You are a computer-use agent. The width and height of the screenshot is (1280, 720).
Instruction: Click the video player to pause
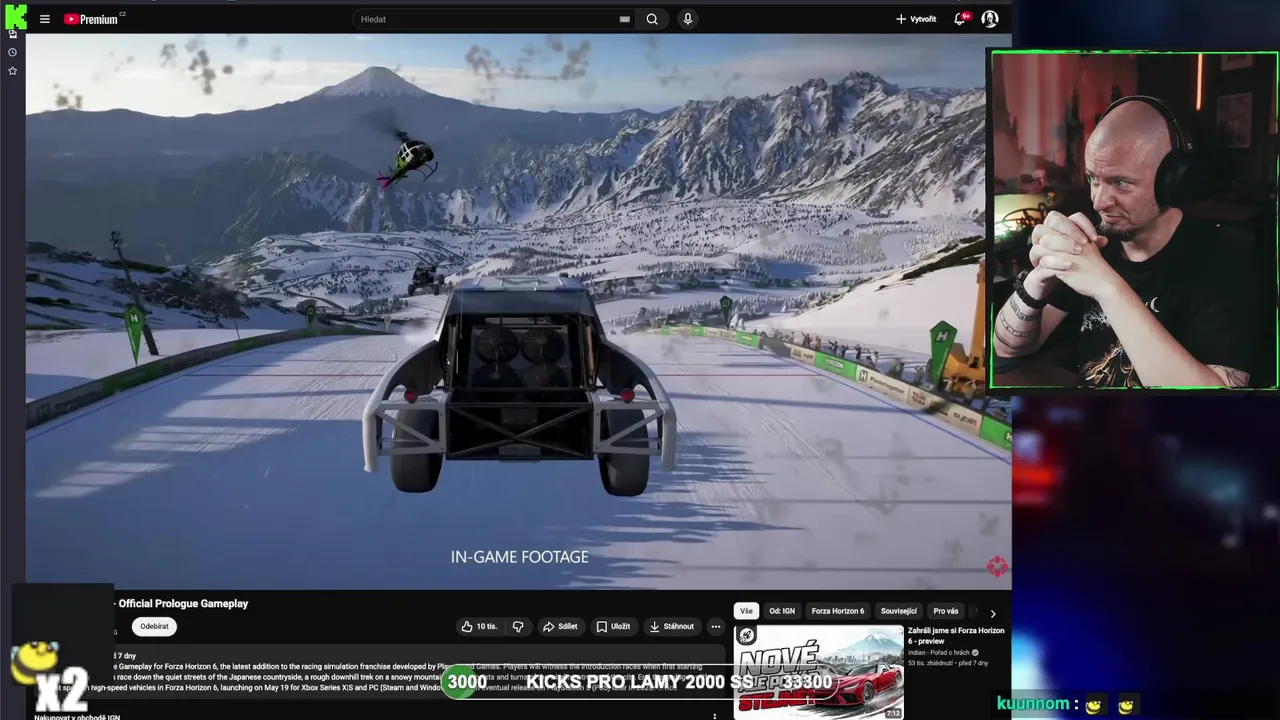518,311
